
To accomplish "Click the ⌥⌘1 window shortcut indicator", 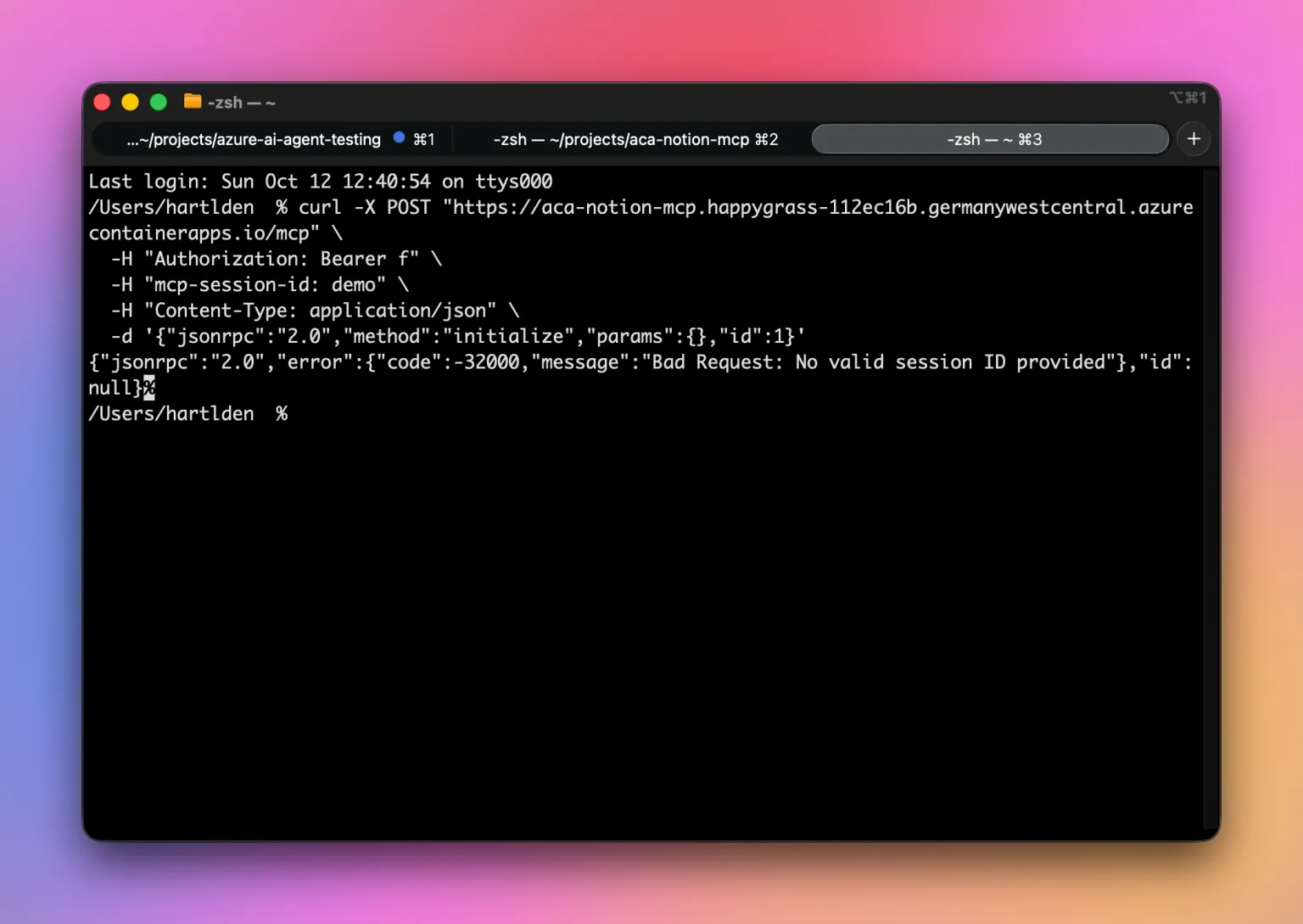I will tap(1188, 98).
